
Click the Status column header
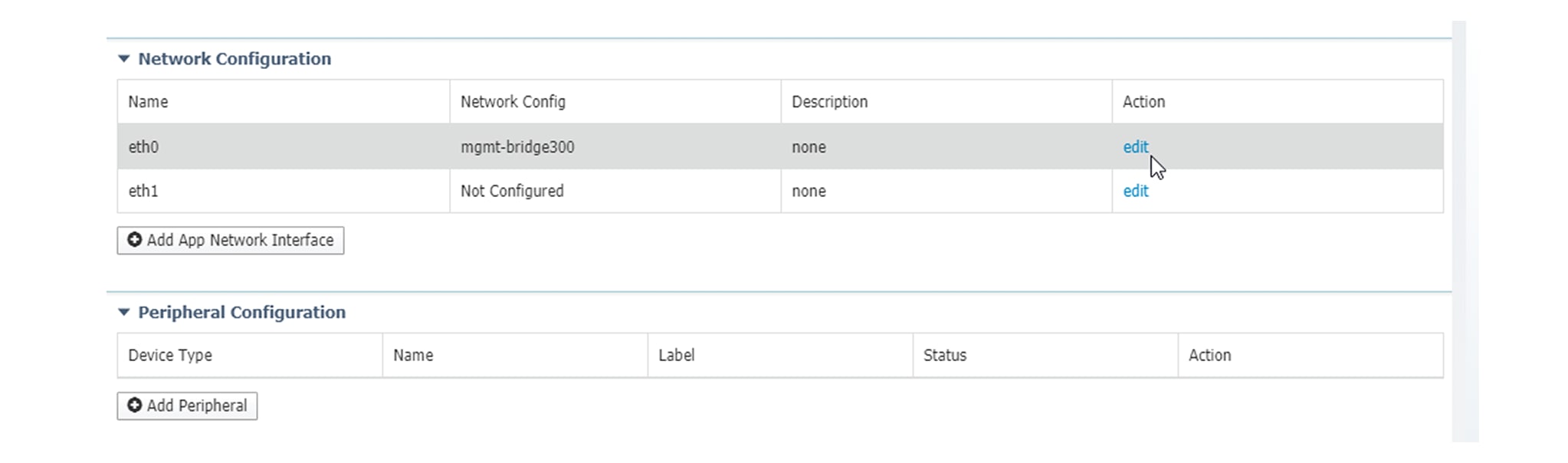click(x=1045, y=356)
